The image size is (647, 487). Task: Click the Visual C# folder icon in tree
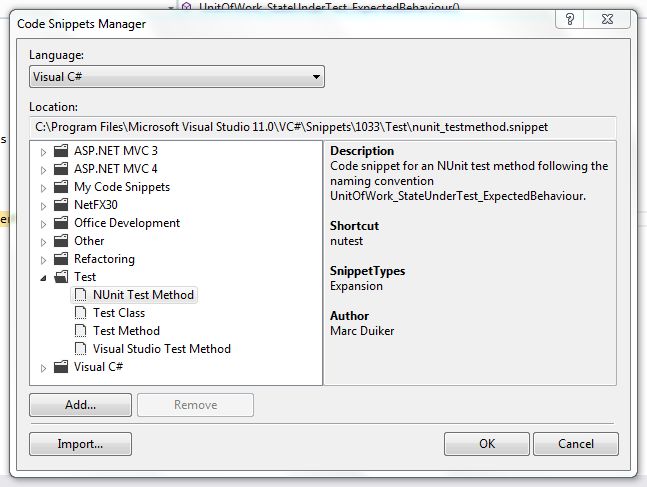point(61,366)
